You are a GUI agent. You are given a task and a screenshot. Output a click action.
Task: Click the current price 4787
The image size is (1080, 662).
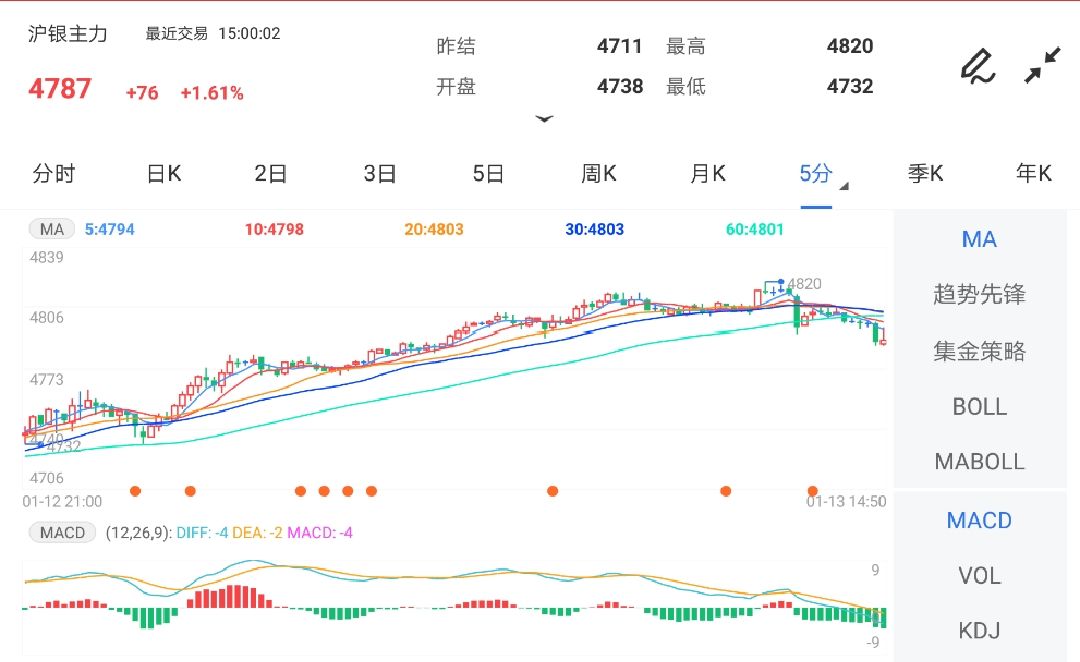coord(60,89)
